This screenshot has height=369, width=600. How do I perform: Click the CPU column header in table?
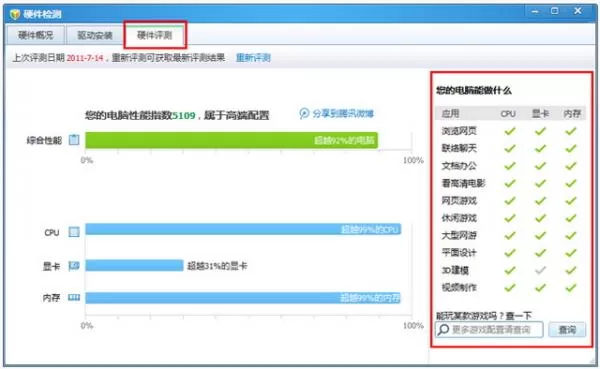(x=508, y=114)
